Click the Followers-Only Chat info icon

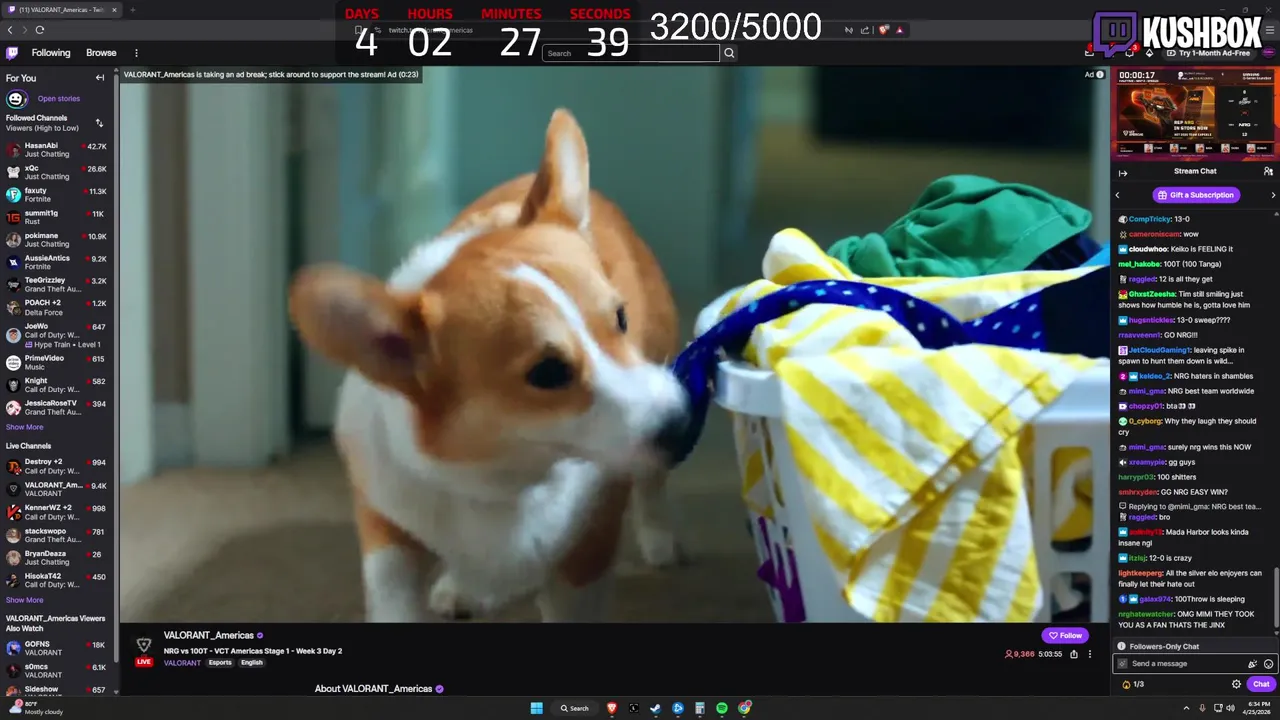pos(1122,647)
